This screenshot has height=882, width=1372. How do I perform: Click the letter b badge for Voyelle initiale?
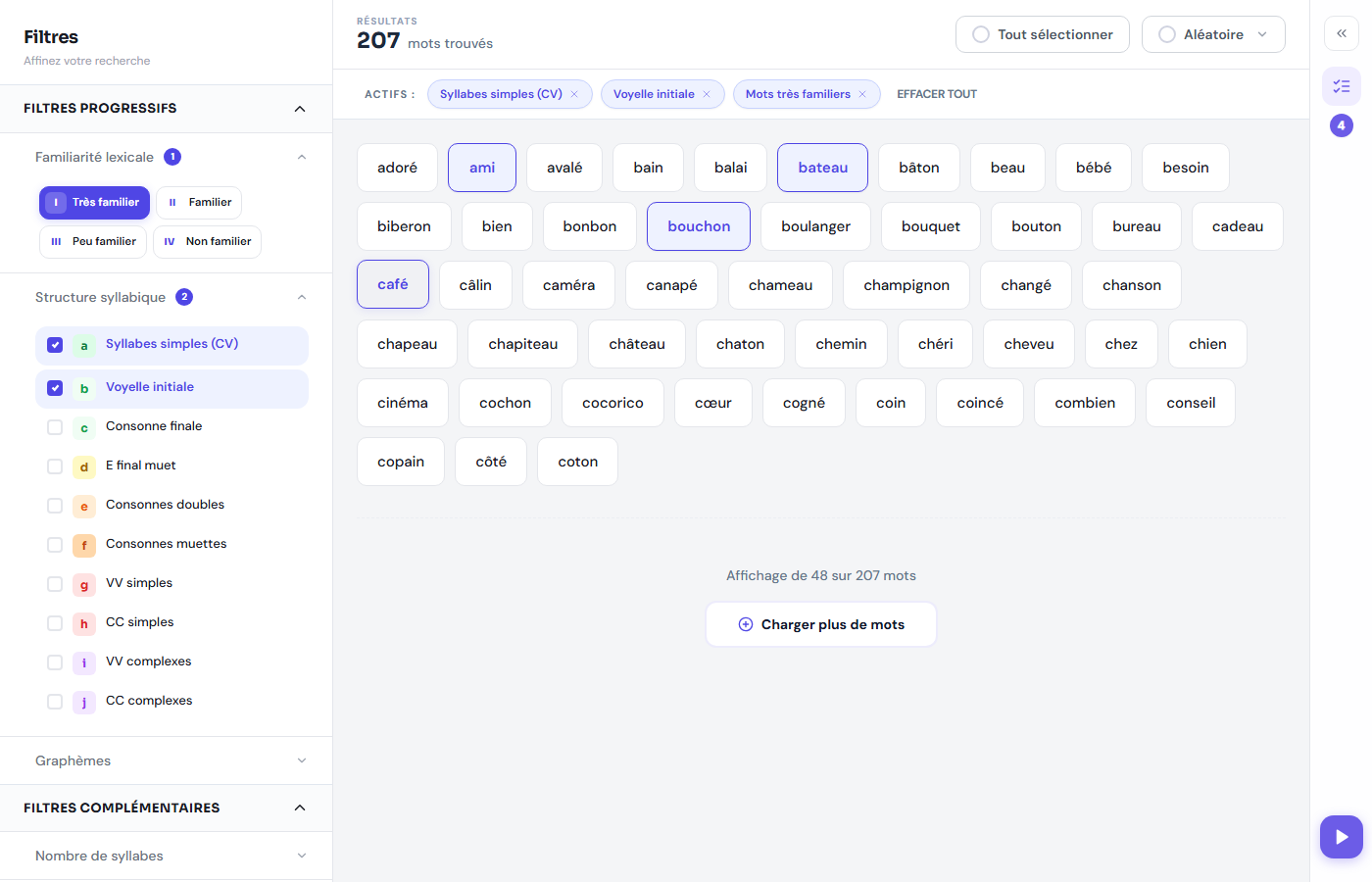click(84, 388)
